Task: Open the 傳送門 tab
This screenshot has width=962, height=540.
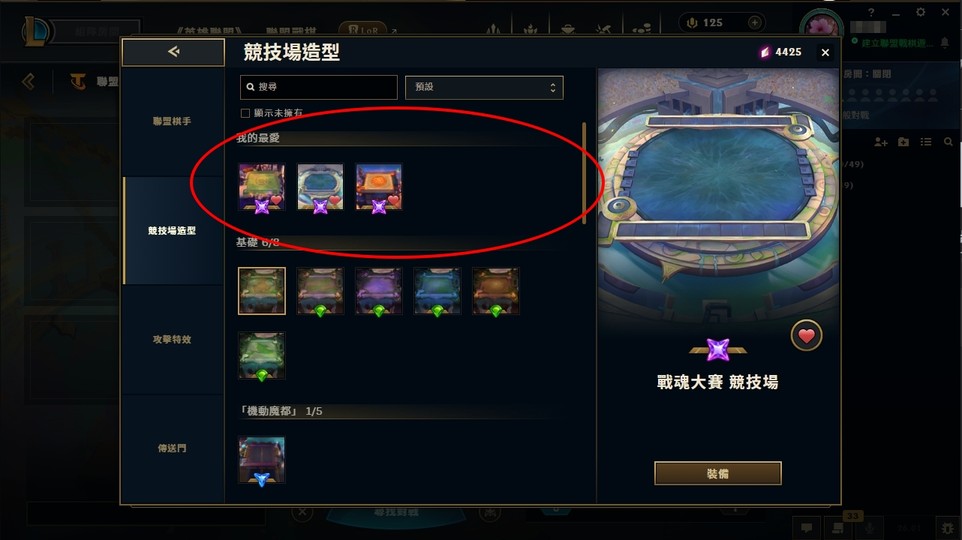Action: click(x=172, y=448)
